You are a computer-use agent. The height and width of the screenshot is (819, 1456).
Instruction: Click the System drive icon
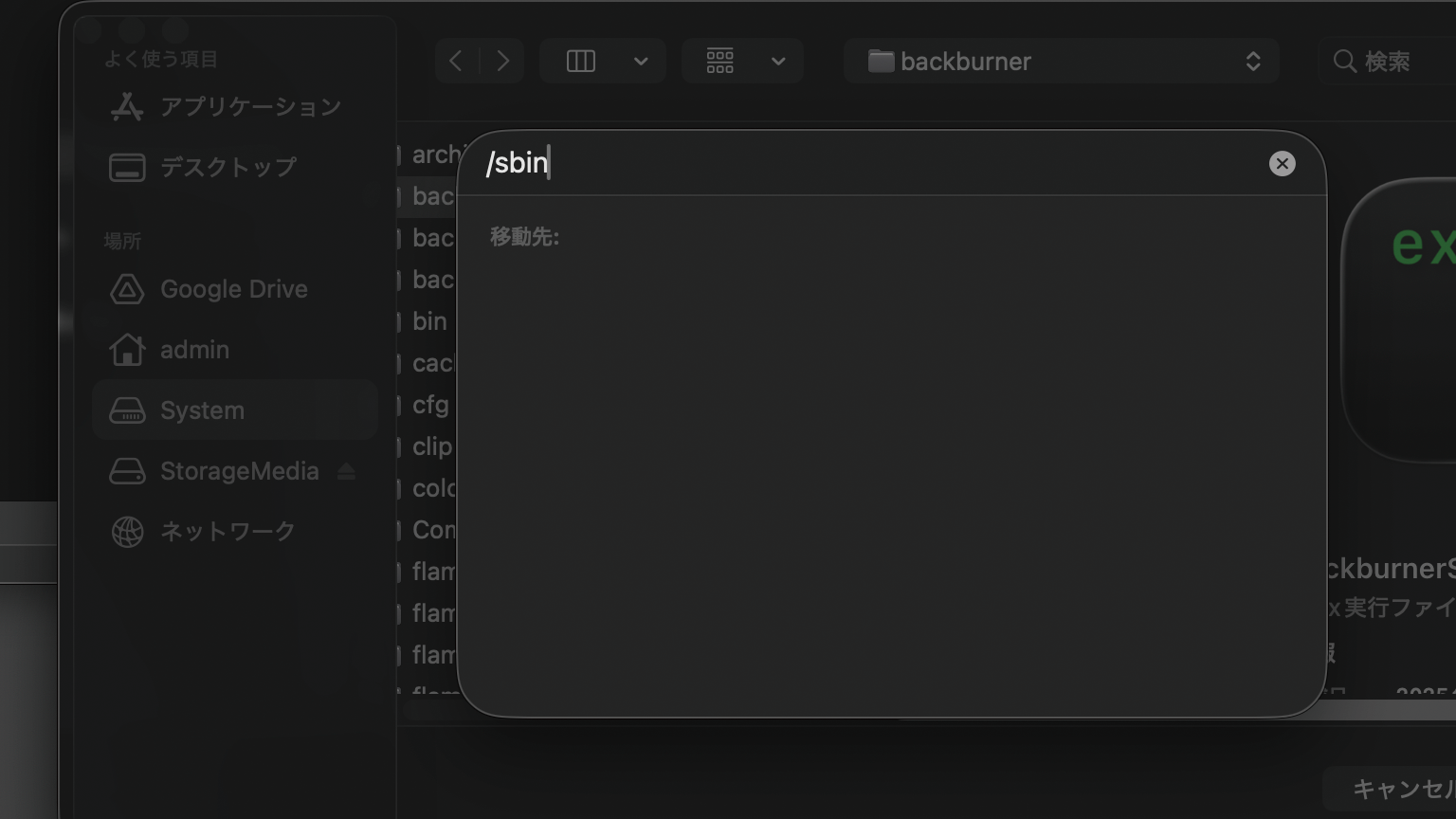pyautogui.click(x=127, y=410)
